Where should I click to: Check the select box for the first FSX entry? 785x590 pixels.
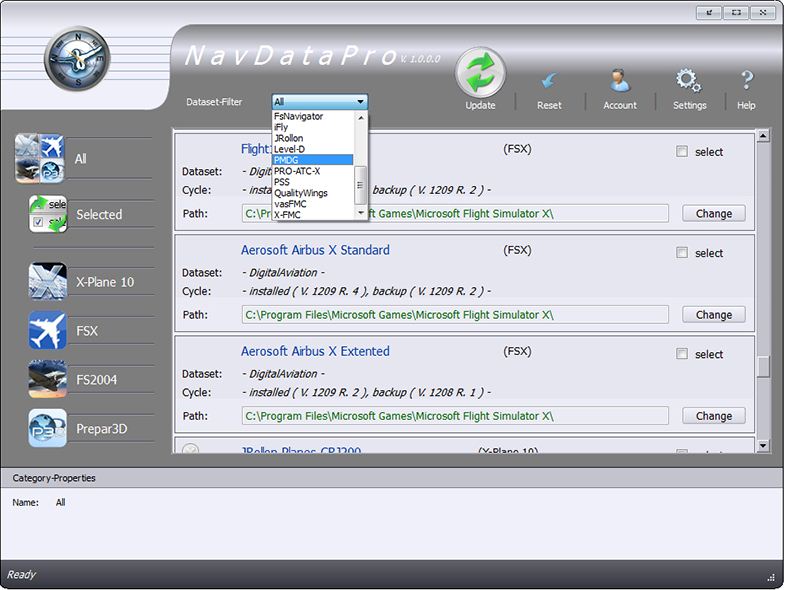click(x=682, y=152)
